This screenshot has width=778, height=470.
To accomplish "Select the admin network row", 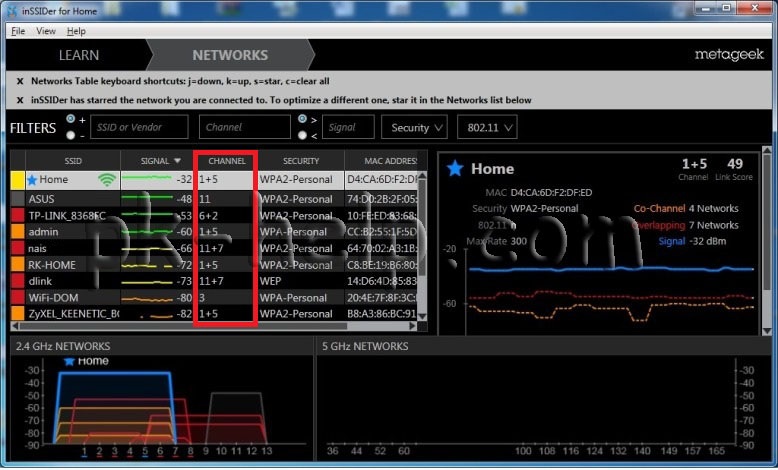I will tap(214, 232).
